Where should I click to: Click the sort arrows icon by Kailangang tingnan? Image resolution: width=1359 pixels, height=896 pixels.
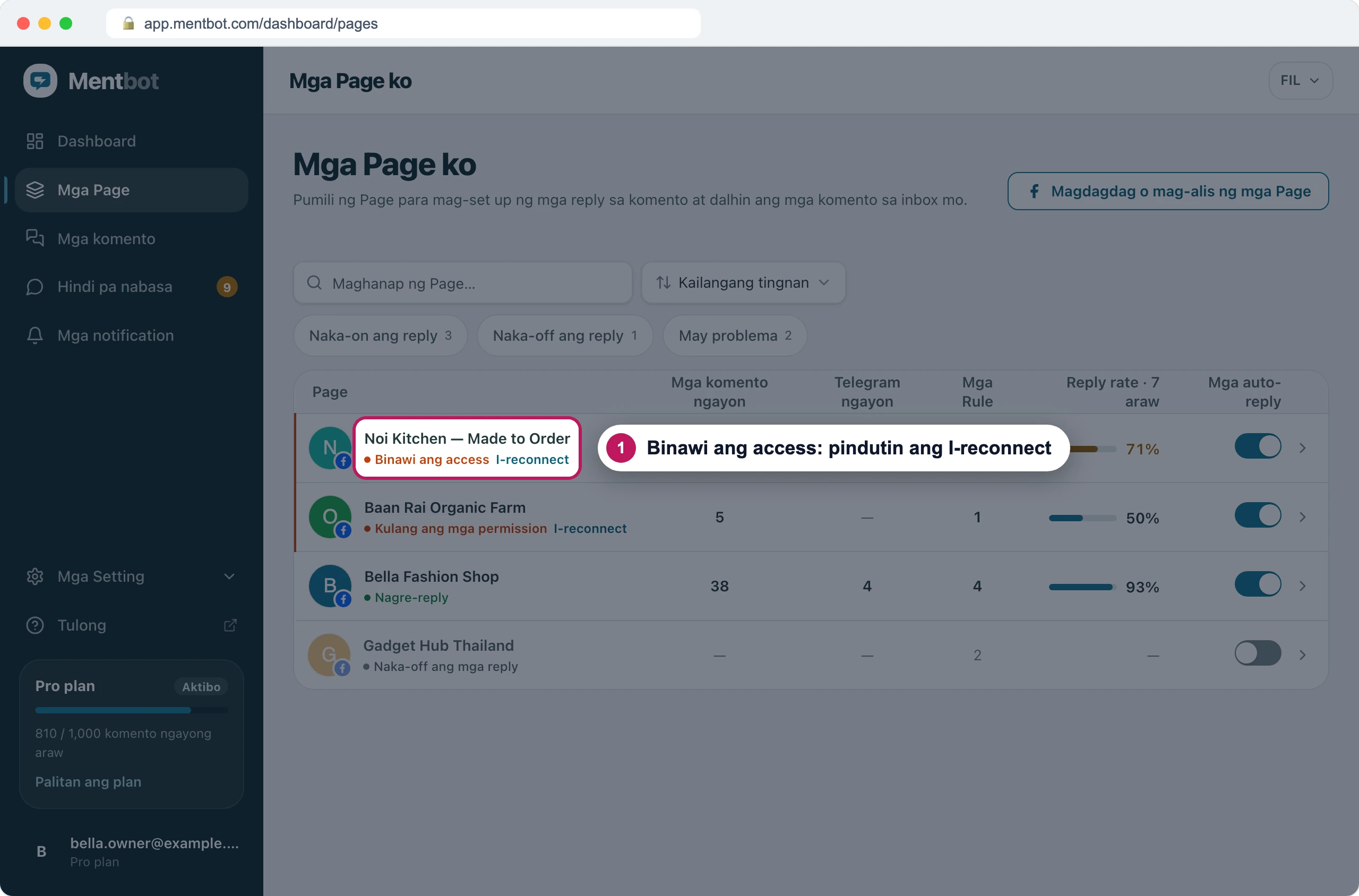tap(663, 282)
